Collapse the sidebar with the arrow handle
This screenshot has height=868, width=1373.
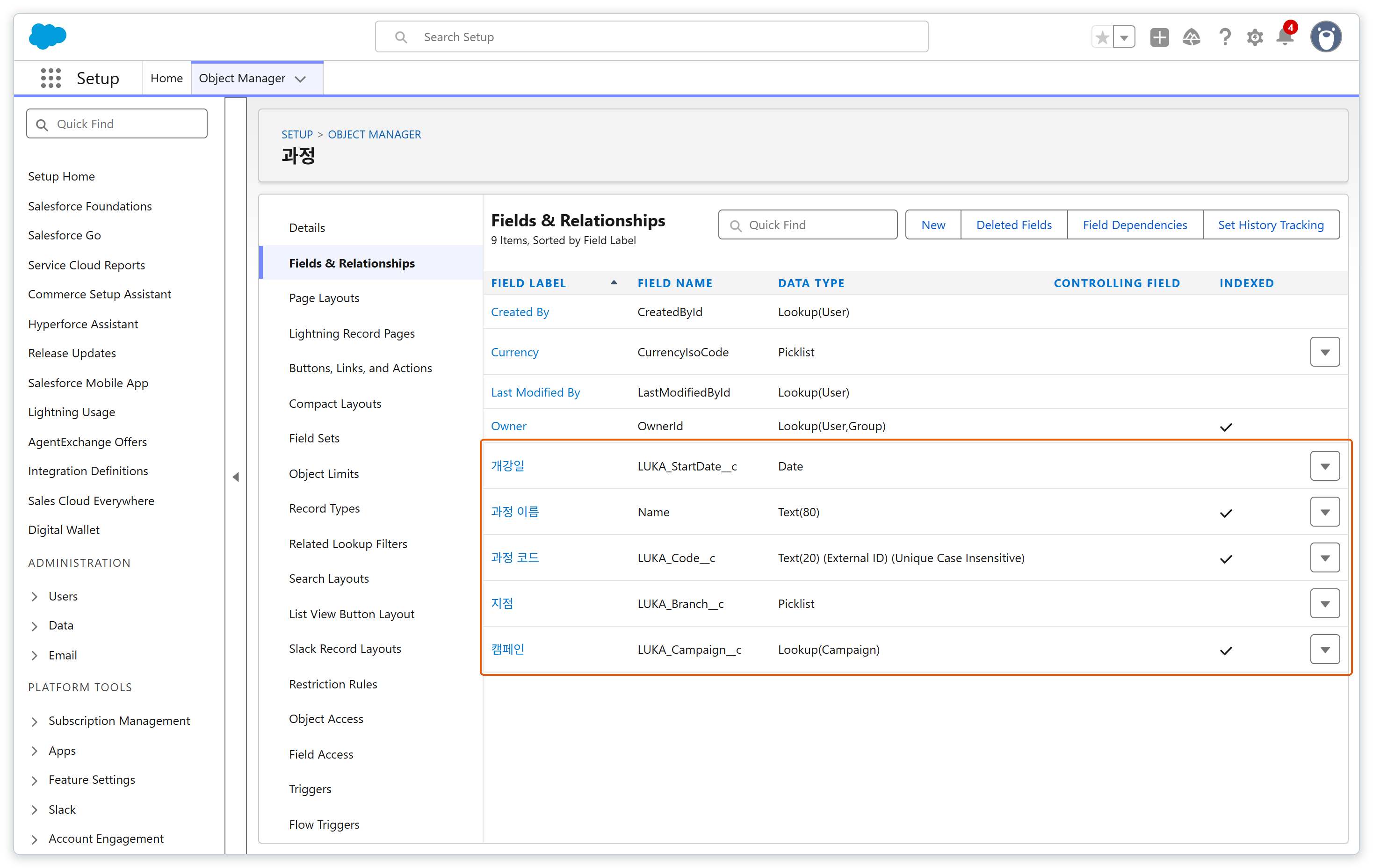pyautogui.click(x=236, y=477)
